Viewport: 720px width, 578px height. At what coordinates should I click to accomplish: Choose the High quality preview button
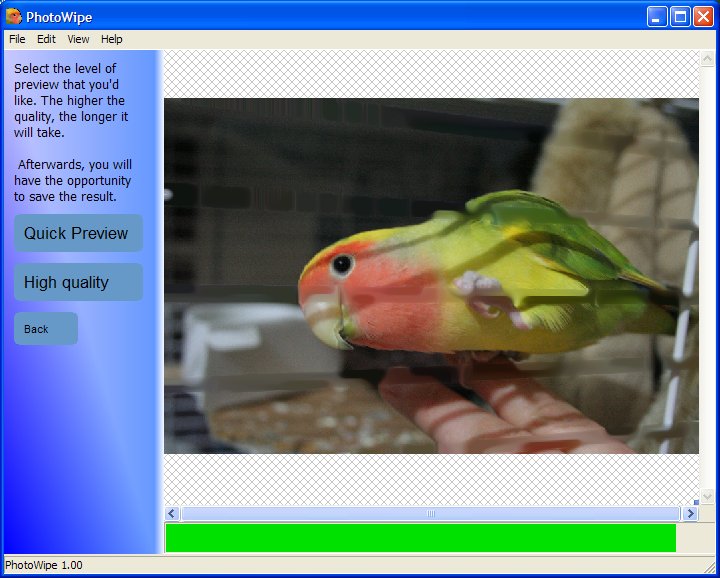point(78,282)
